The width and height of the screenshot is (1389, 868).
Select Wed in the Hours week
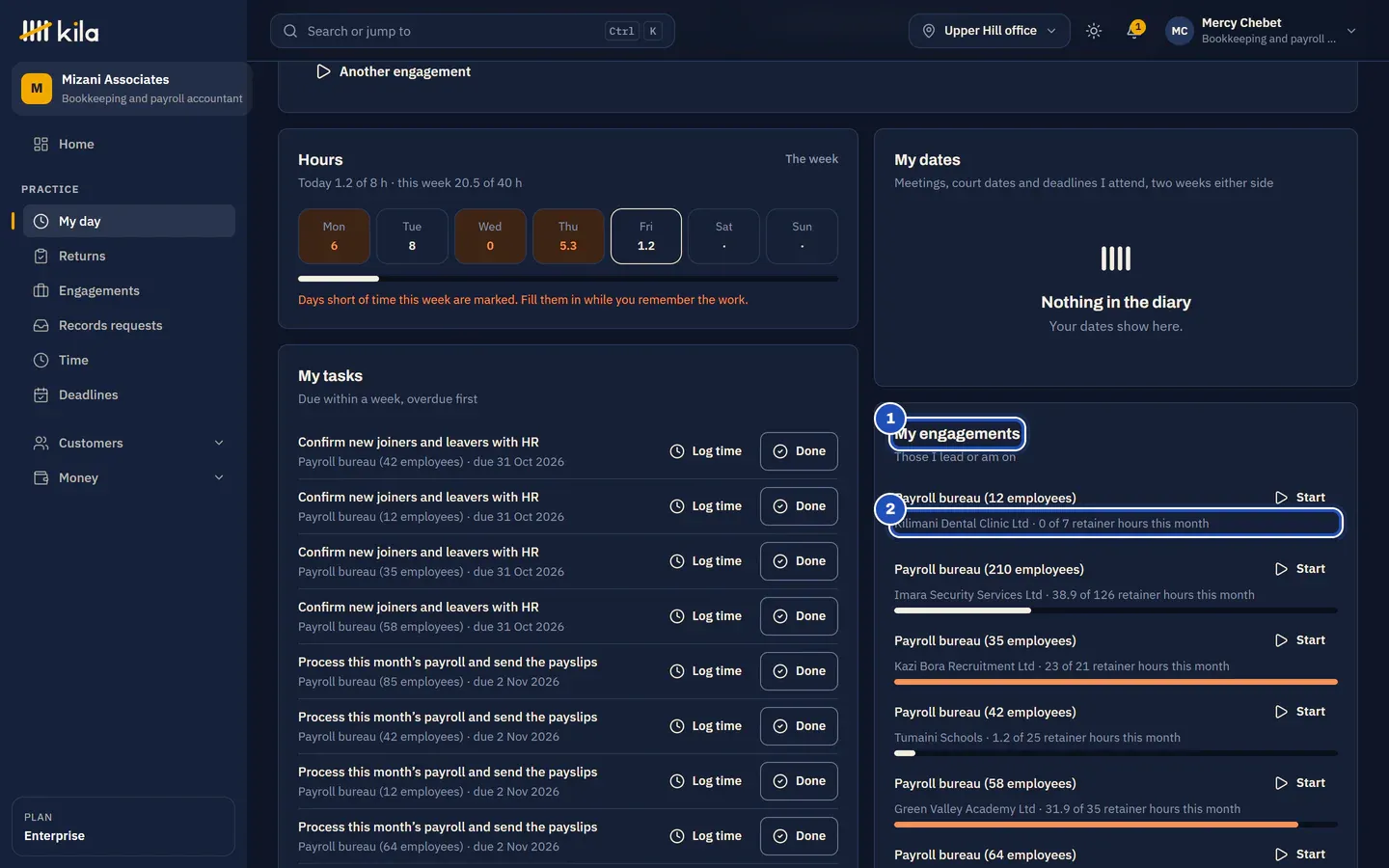click(x=490, y=236)
